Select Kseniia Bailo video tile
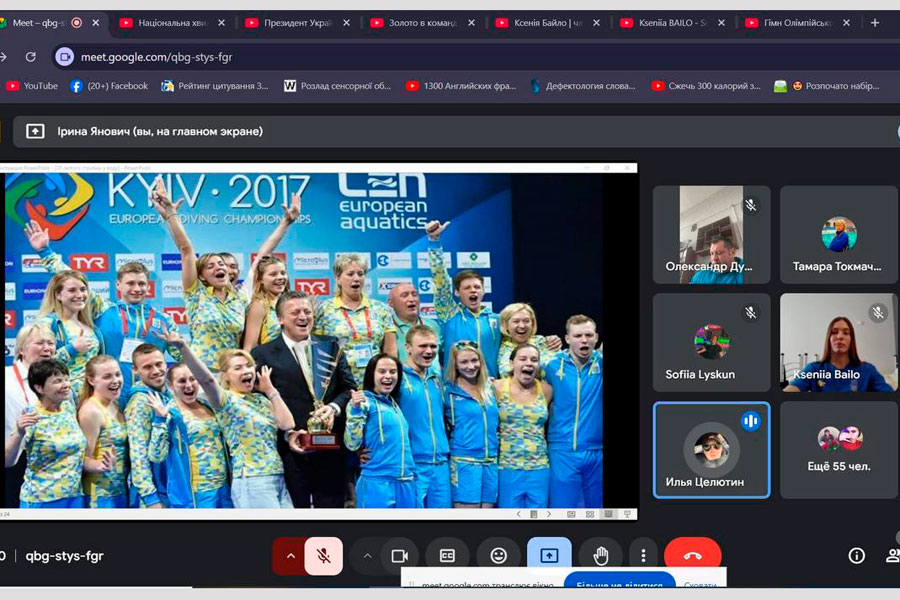Viewport: 900px width, 600px height. click(x=838, y=341)
